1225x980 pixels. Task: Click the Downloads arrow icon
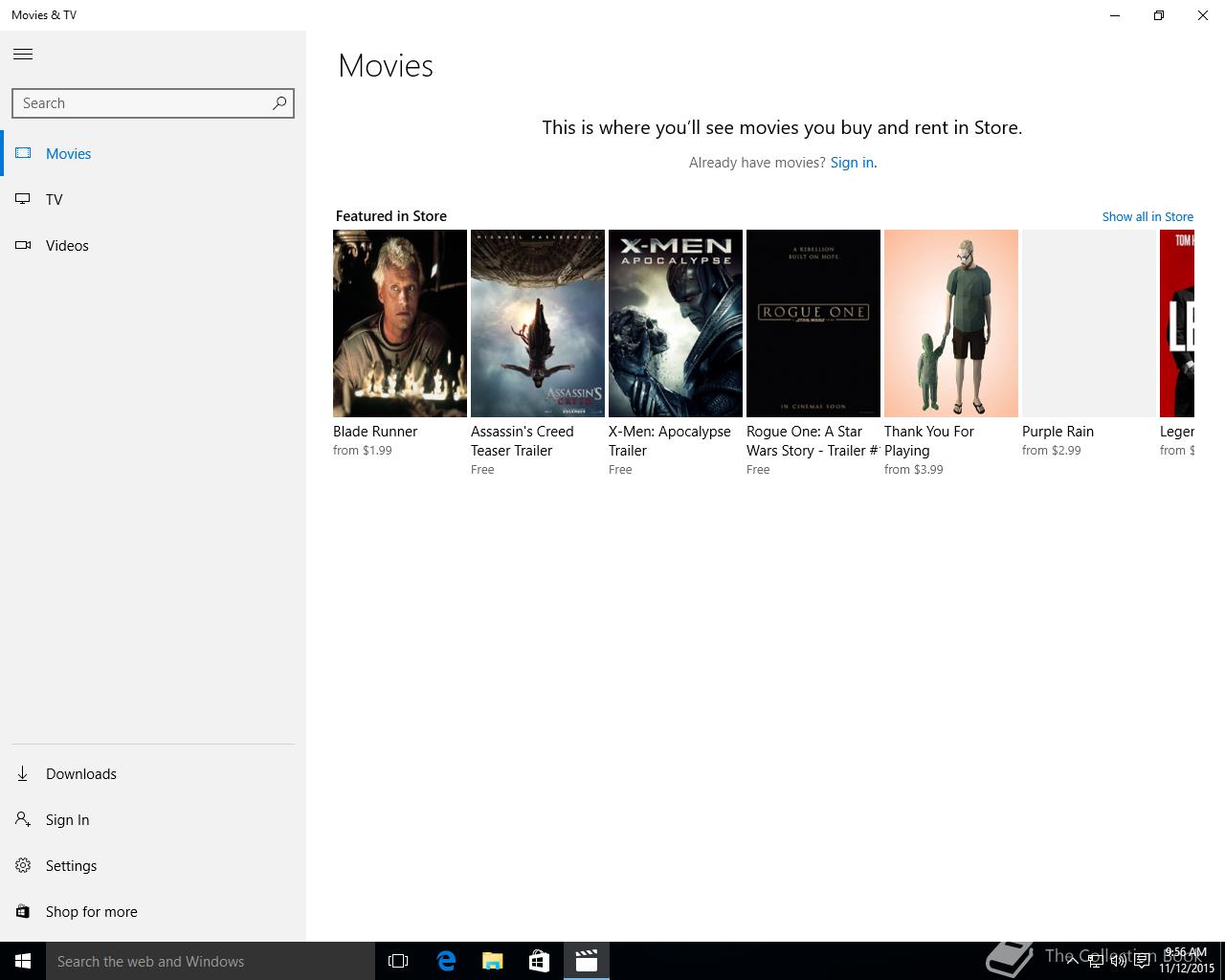click(23, 773)
